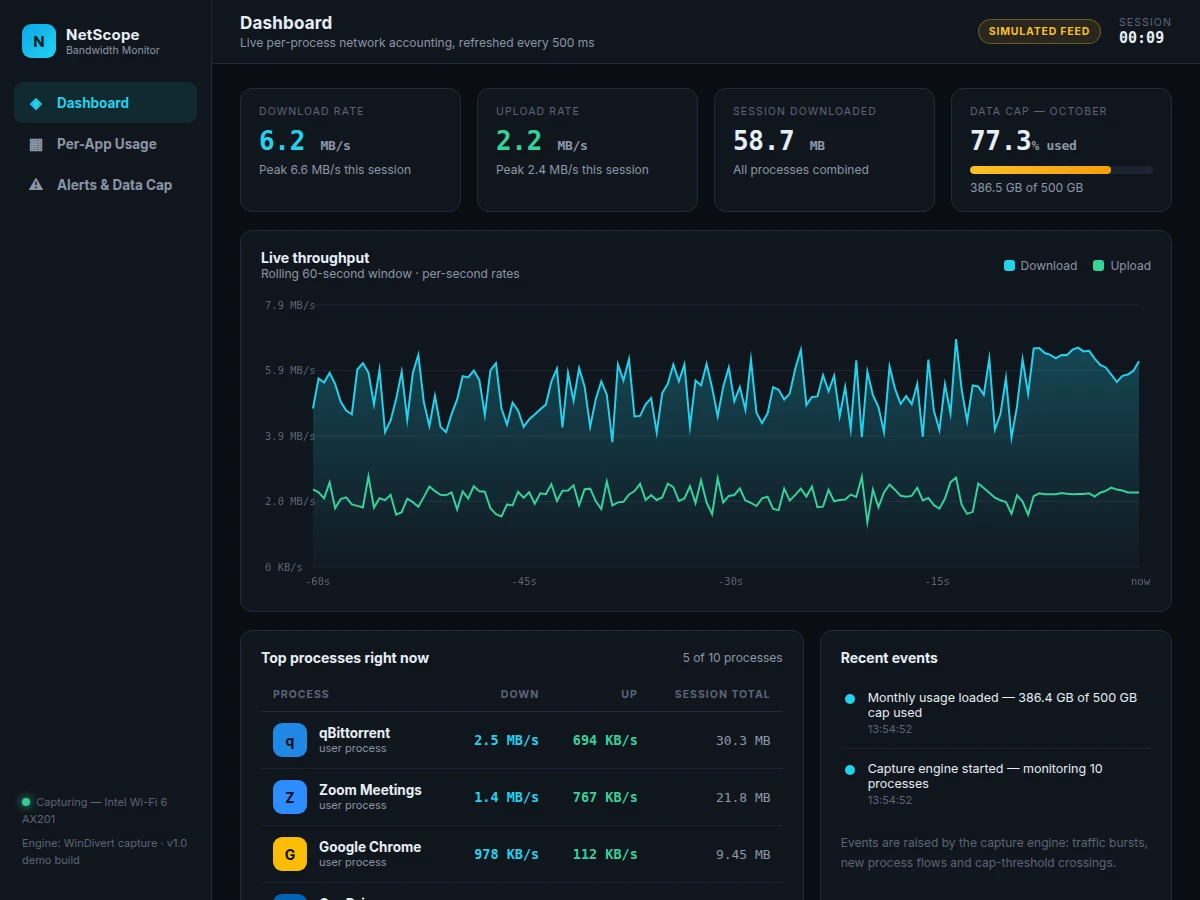Viewport: 1200px width, 900px height.
Task: Click the Live throughput chart title
Action: [x=315, y=258]
